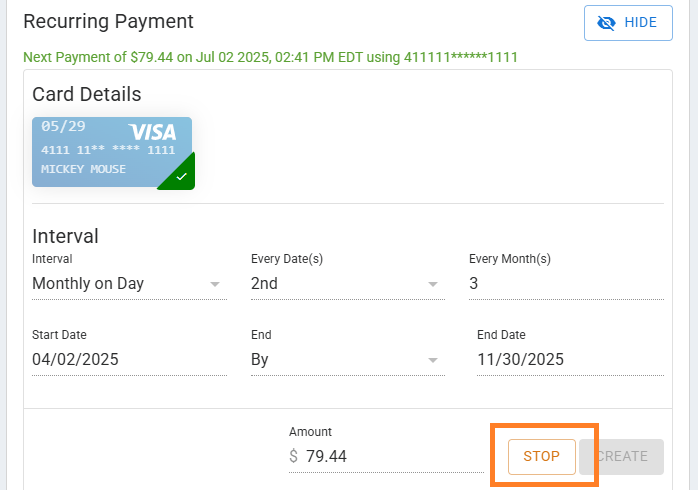Click the crossed-out eye icon beside HIDE

(608, 23)
